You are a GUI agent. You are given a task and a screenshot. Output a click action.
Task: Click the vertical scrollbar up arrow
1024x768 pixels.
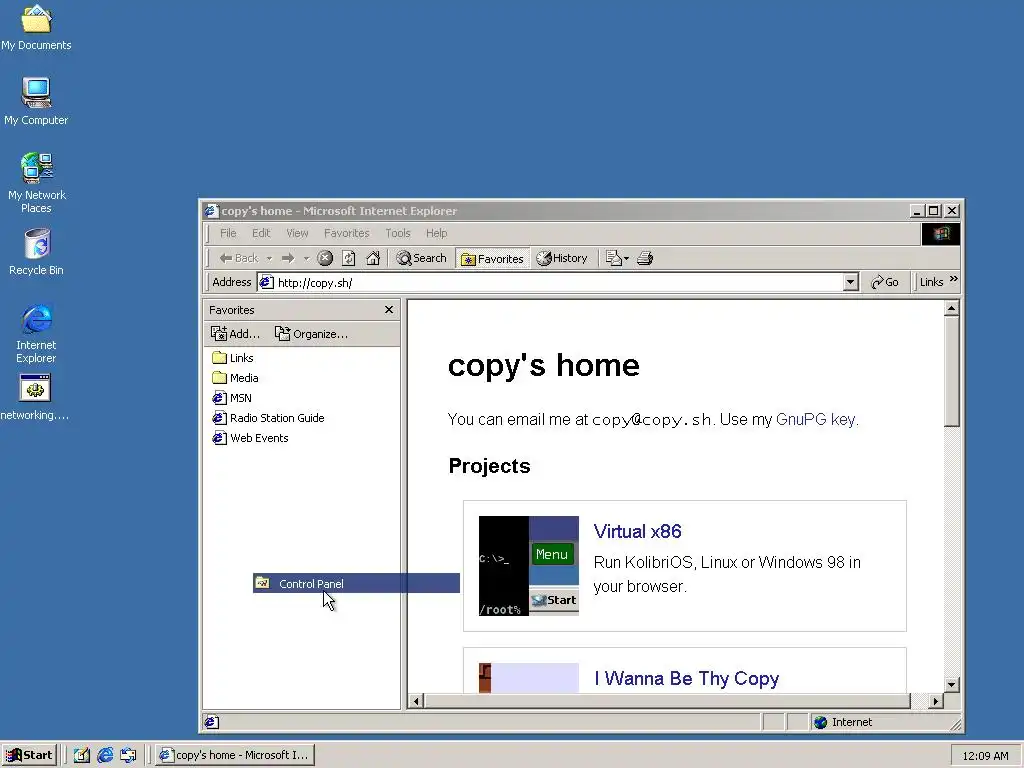pyautogui.click(x=952, y=308)
